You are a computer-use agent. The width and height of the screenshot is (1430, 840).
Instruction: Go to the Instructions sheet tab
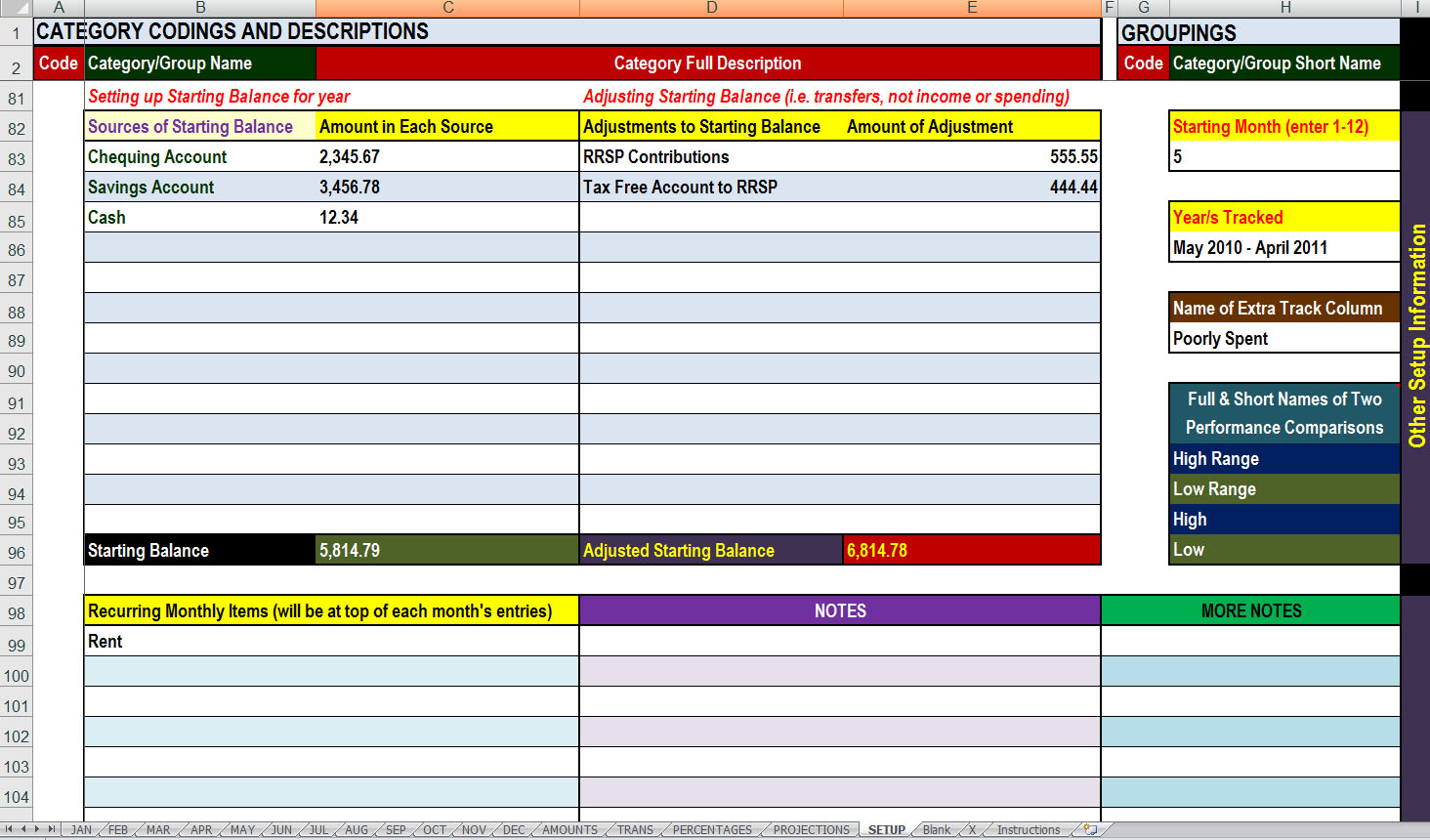1028,830
